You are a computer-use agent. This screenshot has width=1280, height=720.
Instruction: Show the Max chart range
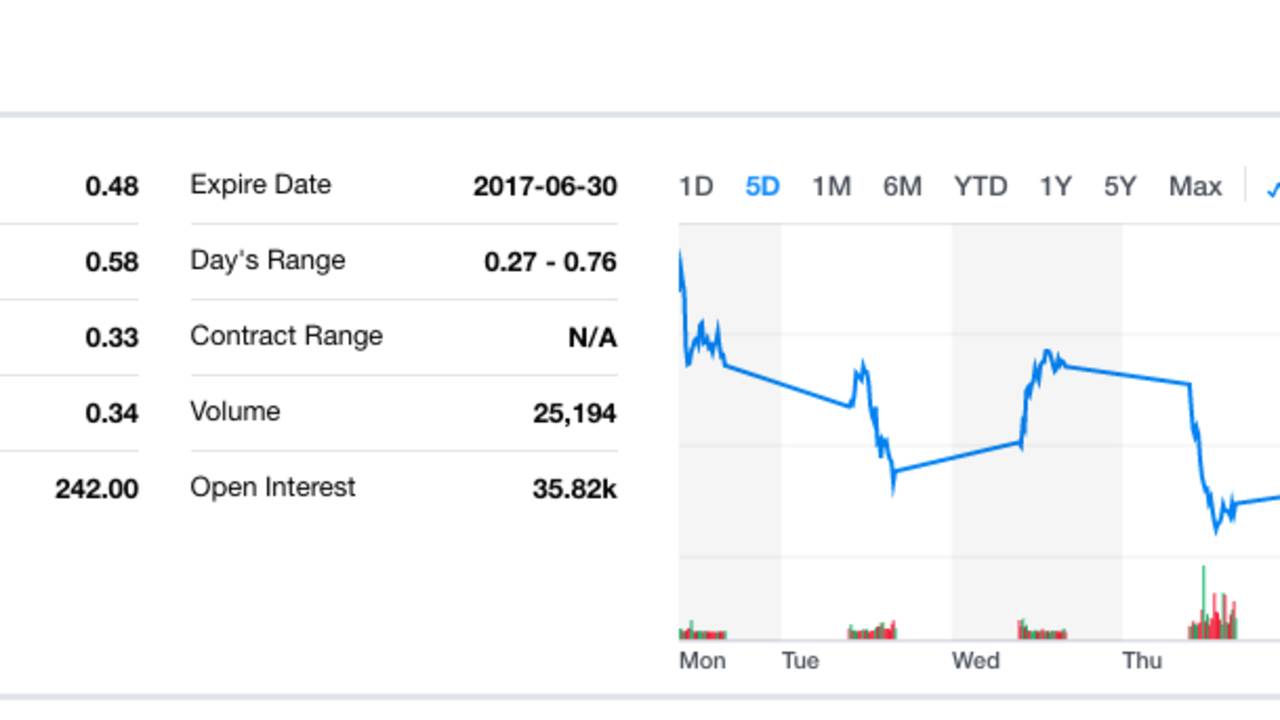(1195, 187)
